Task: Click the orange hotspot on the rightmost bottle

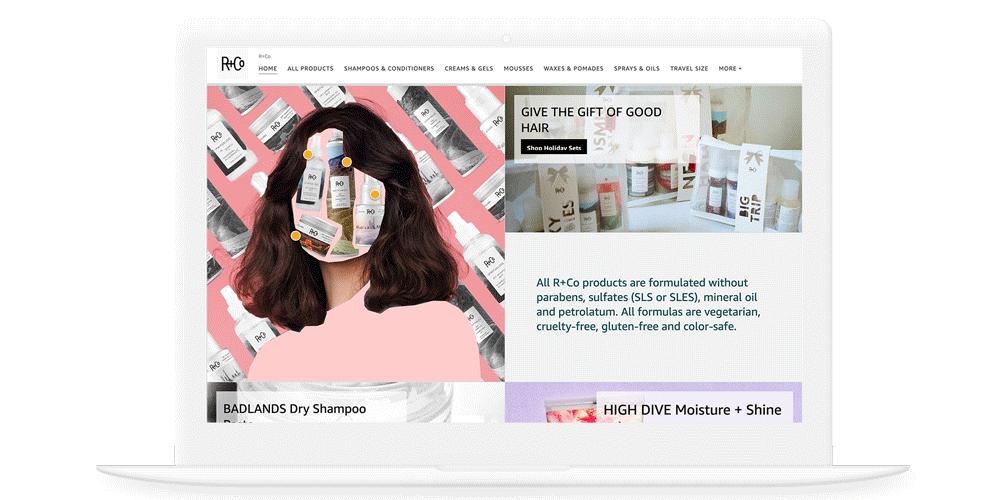Action: click(x=376, y=194)
